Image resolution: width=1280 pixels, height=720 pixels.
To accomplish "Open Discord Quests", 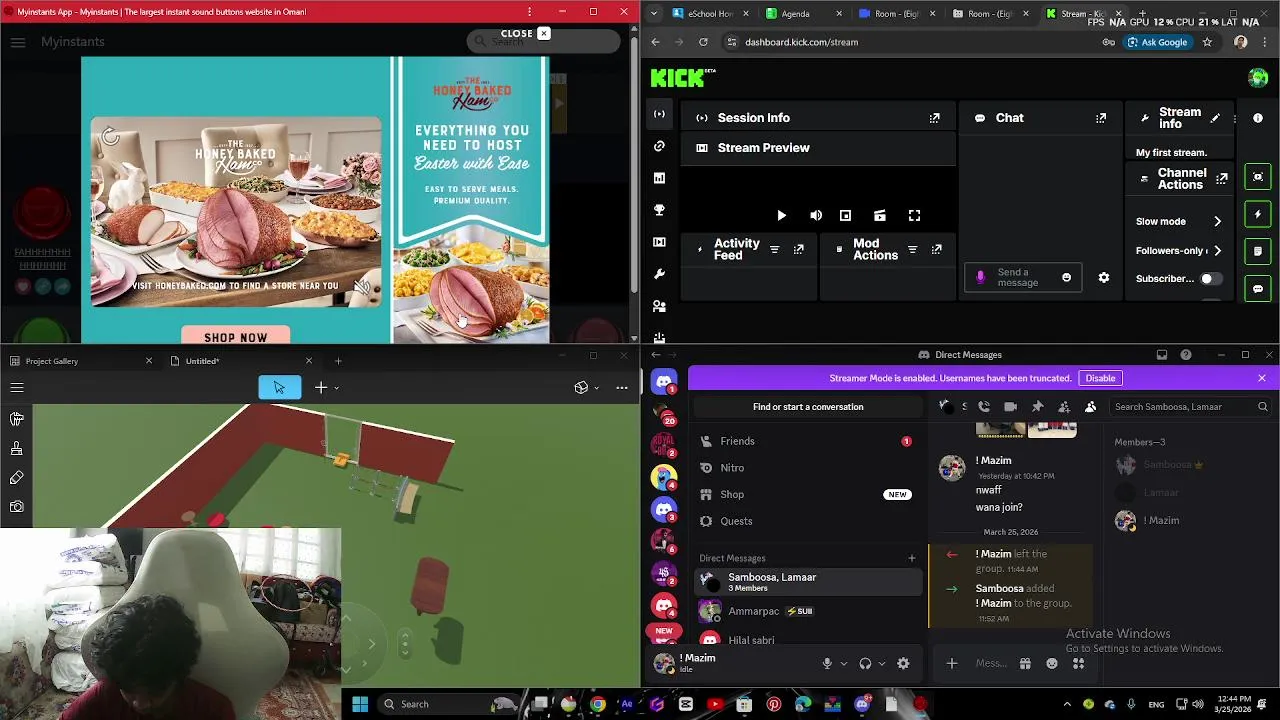I will tap(806, 521).
